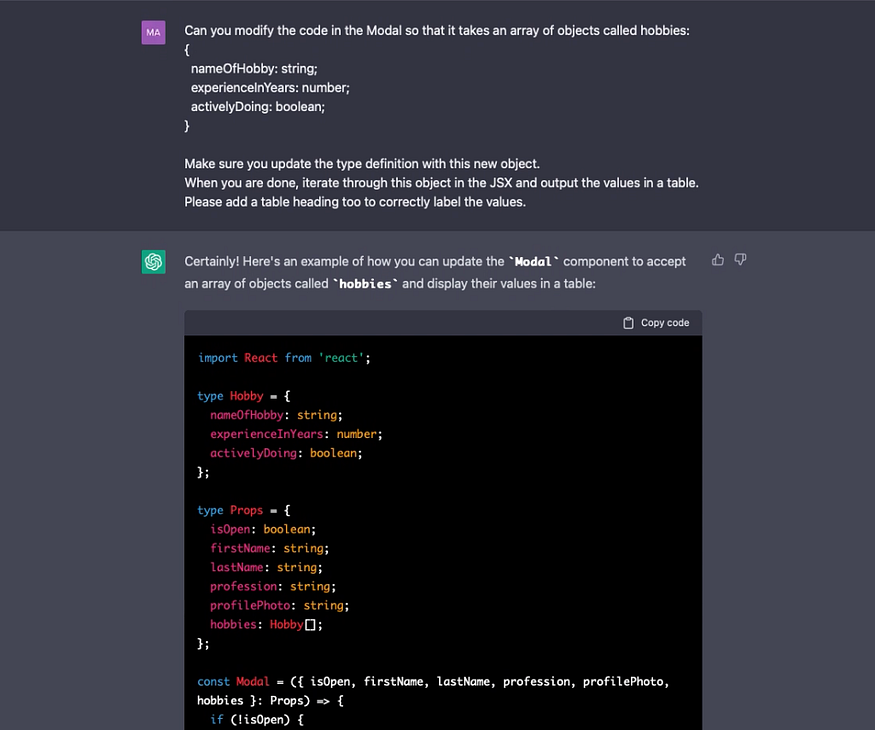
Task: Click the type Hobby declaration line
Action: pos(244,396)
